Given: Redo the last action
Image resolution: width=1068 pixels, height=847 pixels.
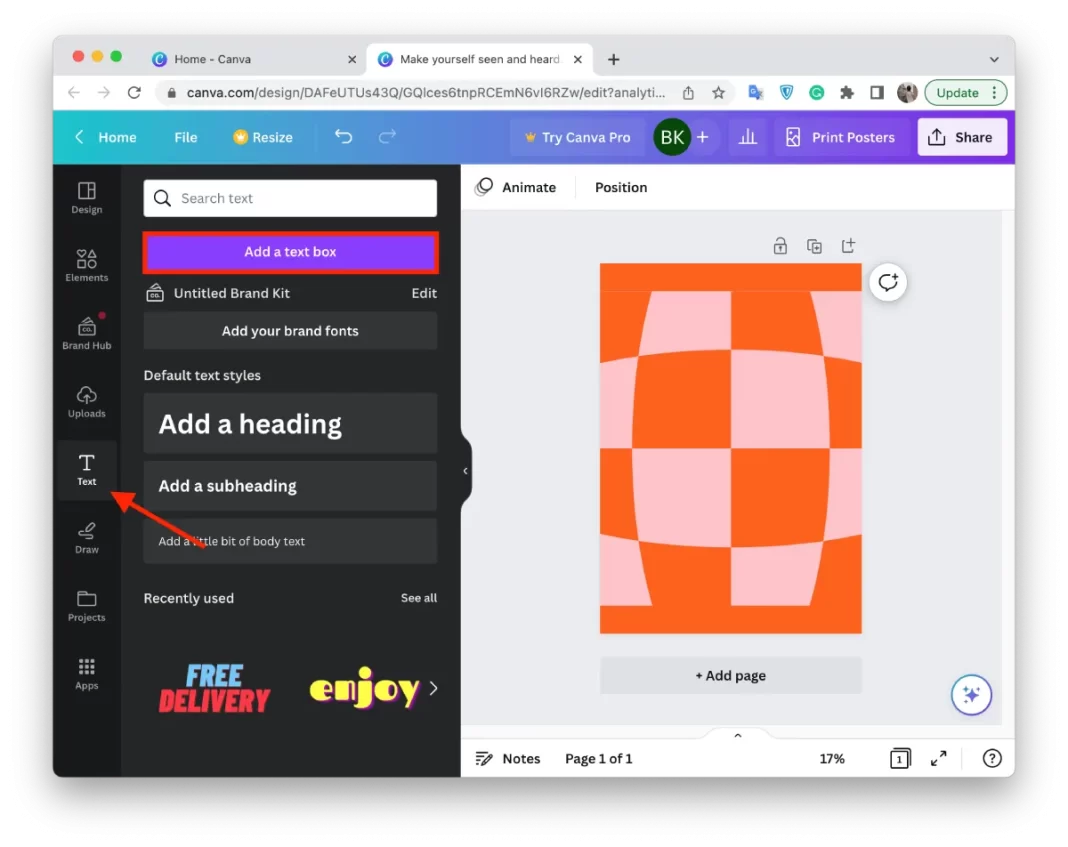Looking at the screenshot, I should coord(387,137).
